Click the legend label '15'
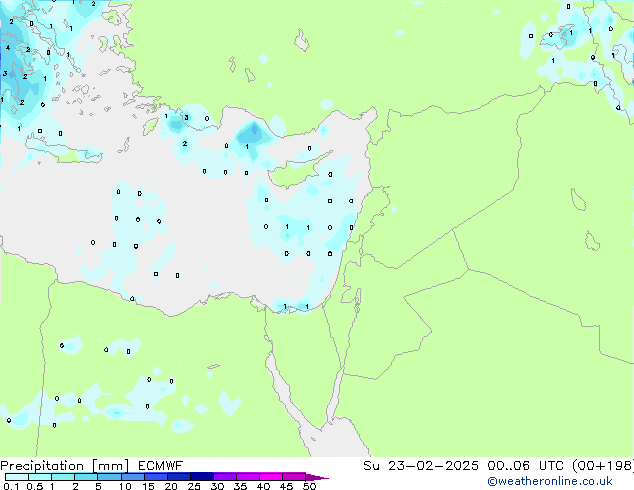The image size is (634, 490). pyautogui.click(x=148, y=486)
